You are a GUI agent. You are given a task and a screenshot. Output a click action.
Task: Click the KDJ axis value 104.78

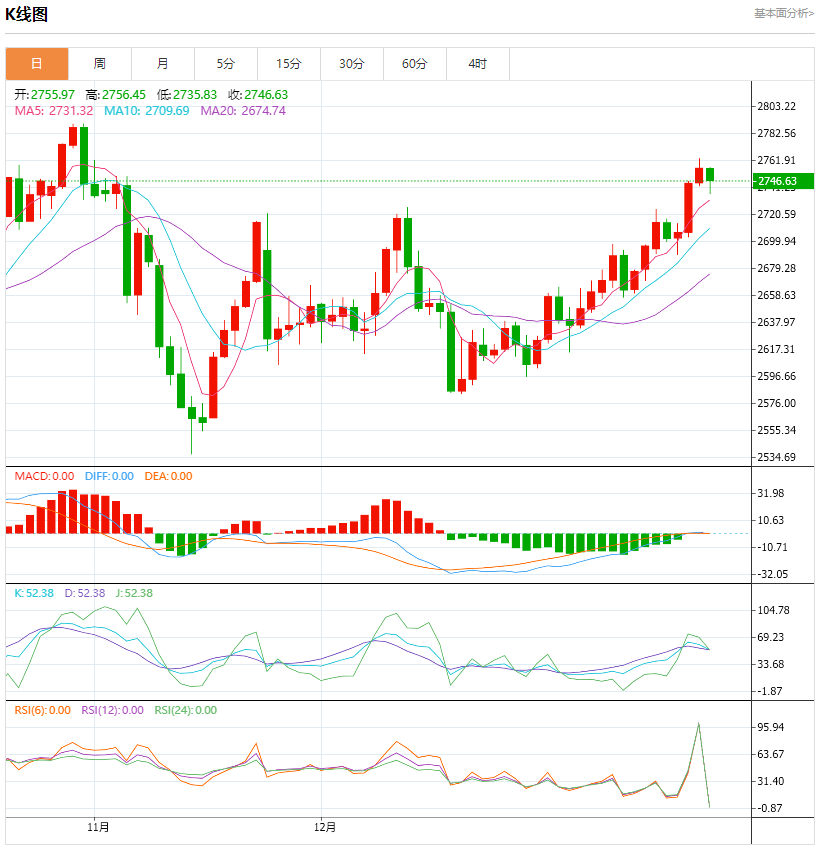click(x=773, y=610)
